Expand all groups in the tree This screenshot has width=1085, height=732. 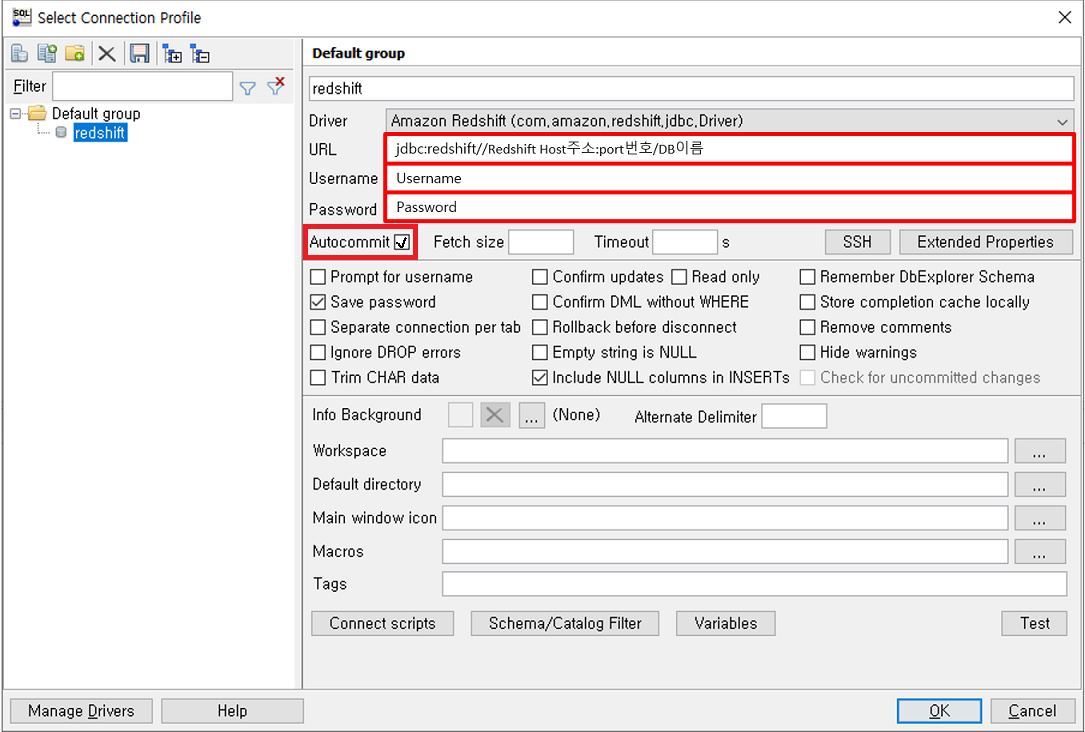pyautogui.click(x=172, y=53)
